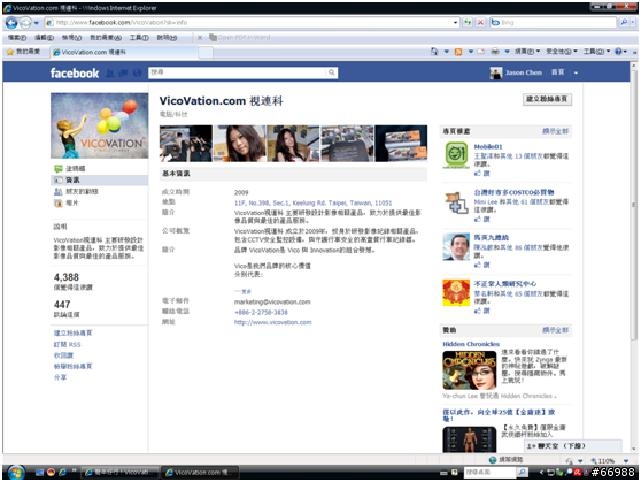
Task: Click the IE search magnifier button
Action: tap(623, 22)
